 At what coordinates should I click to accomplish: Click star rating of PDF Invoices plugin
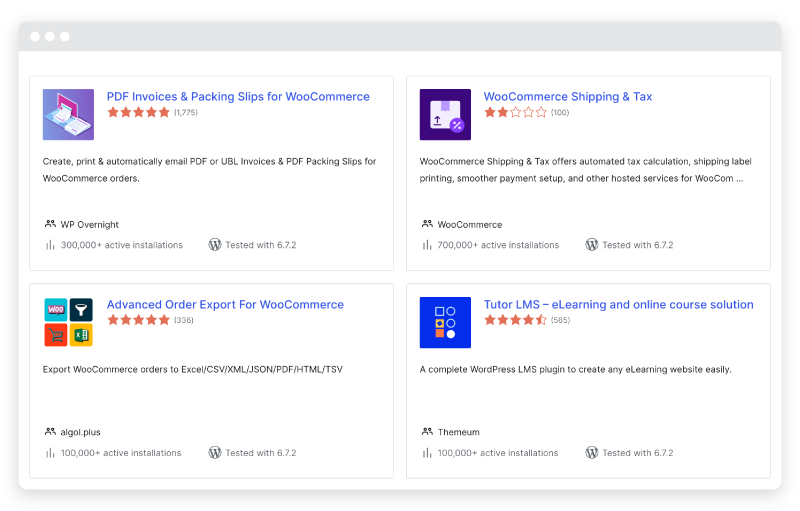point(138,112)
